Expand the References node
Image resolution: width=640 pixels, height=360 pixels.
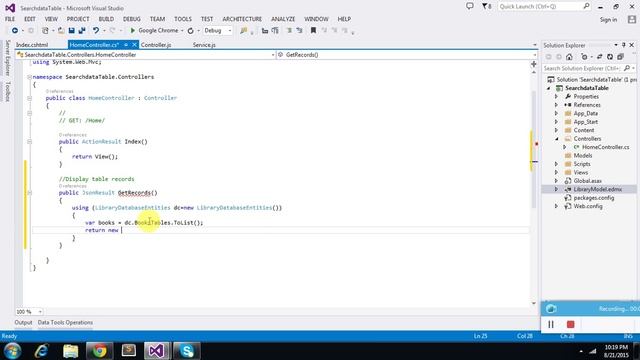click(x=556, y=105)
